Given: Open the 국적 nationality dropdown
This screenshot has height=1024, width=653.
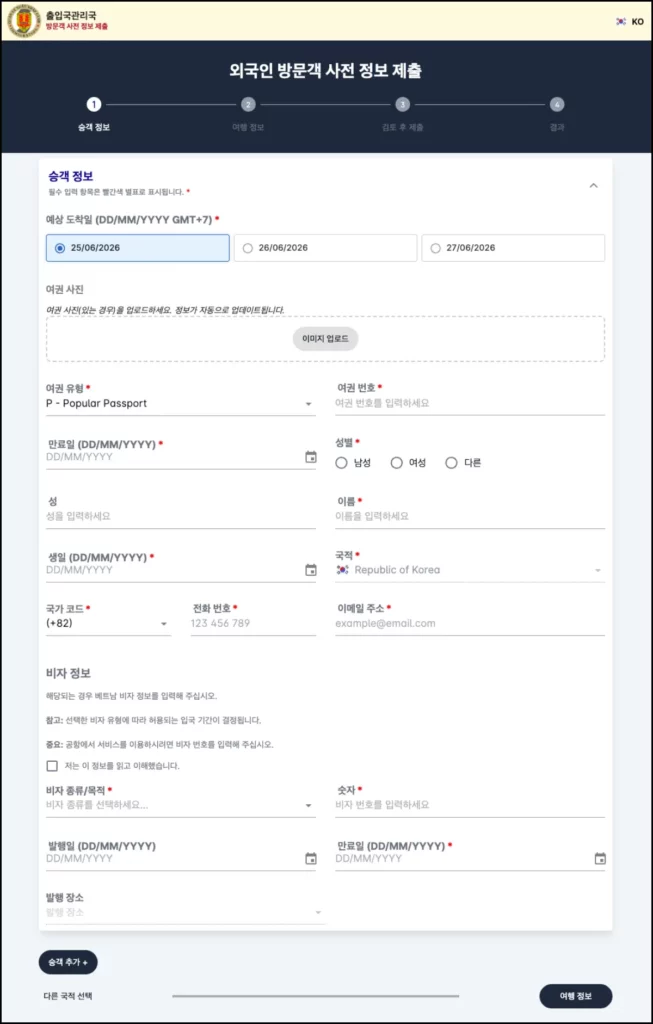Looking at the screenshot, I should [x=470, y=570].
